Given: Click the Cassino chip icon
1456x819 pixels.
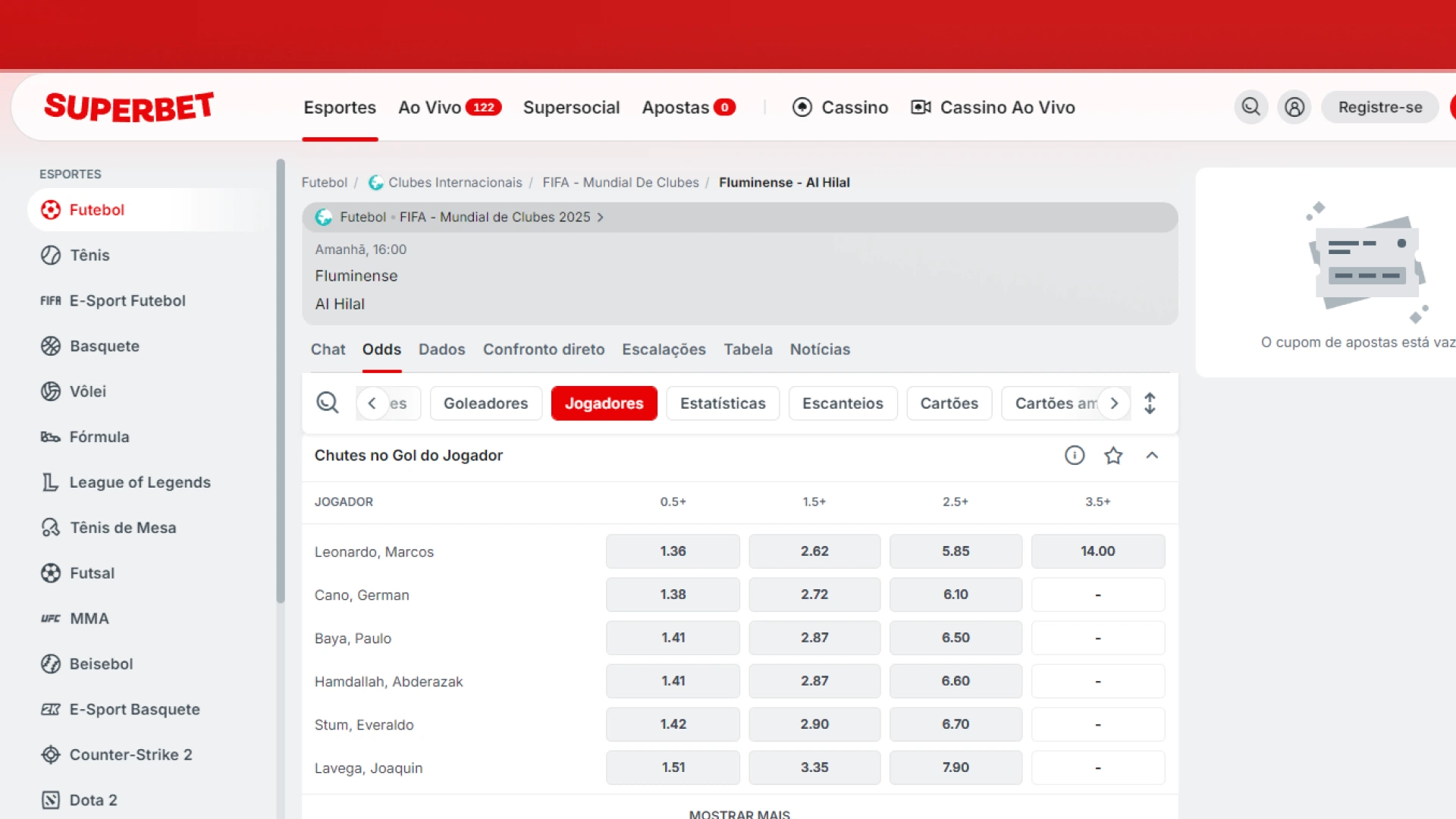Looking at the screenshot, I should pos(802,107).
